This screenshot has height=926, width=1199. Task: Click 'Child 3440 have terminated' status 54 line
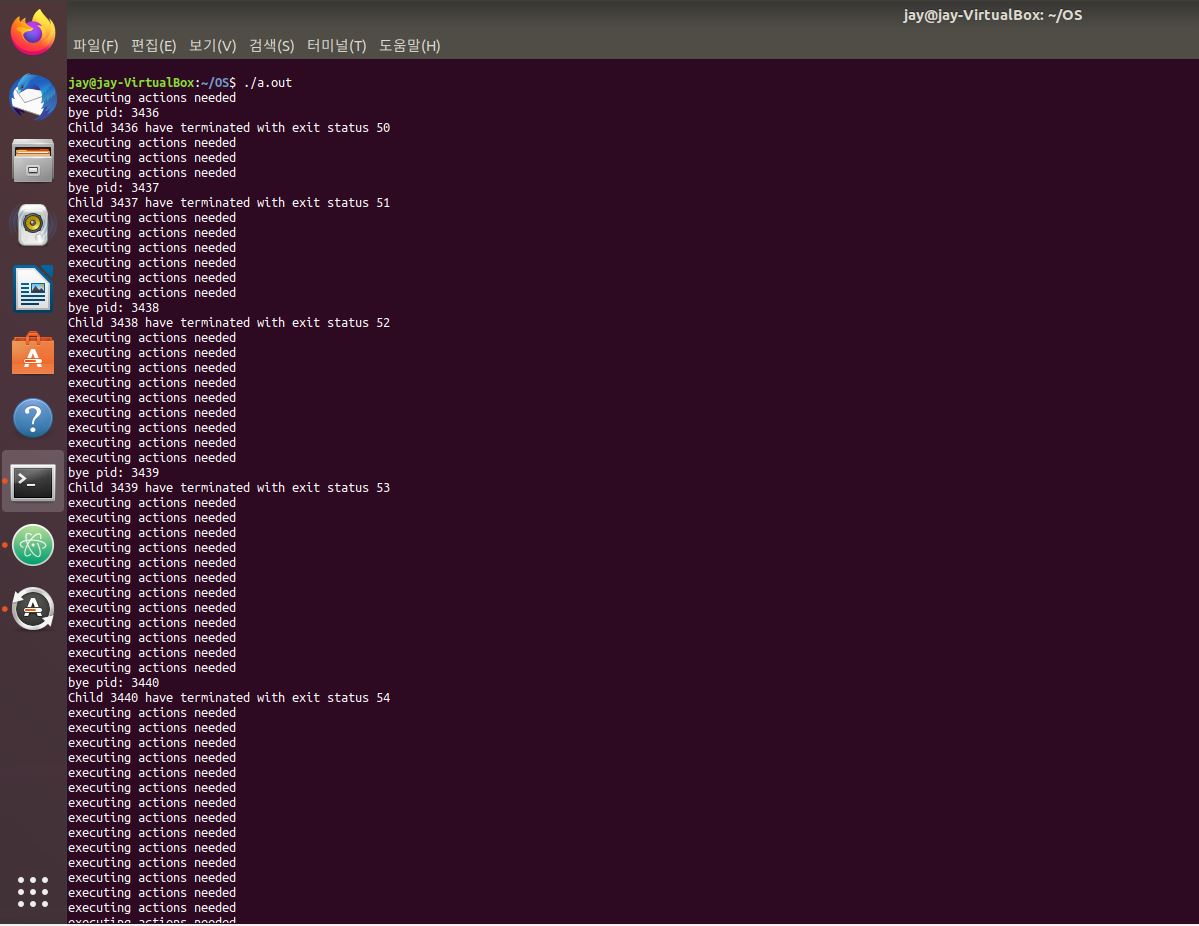pos(229,698)
